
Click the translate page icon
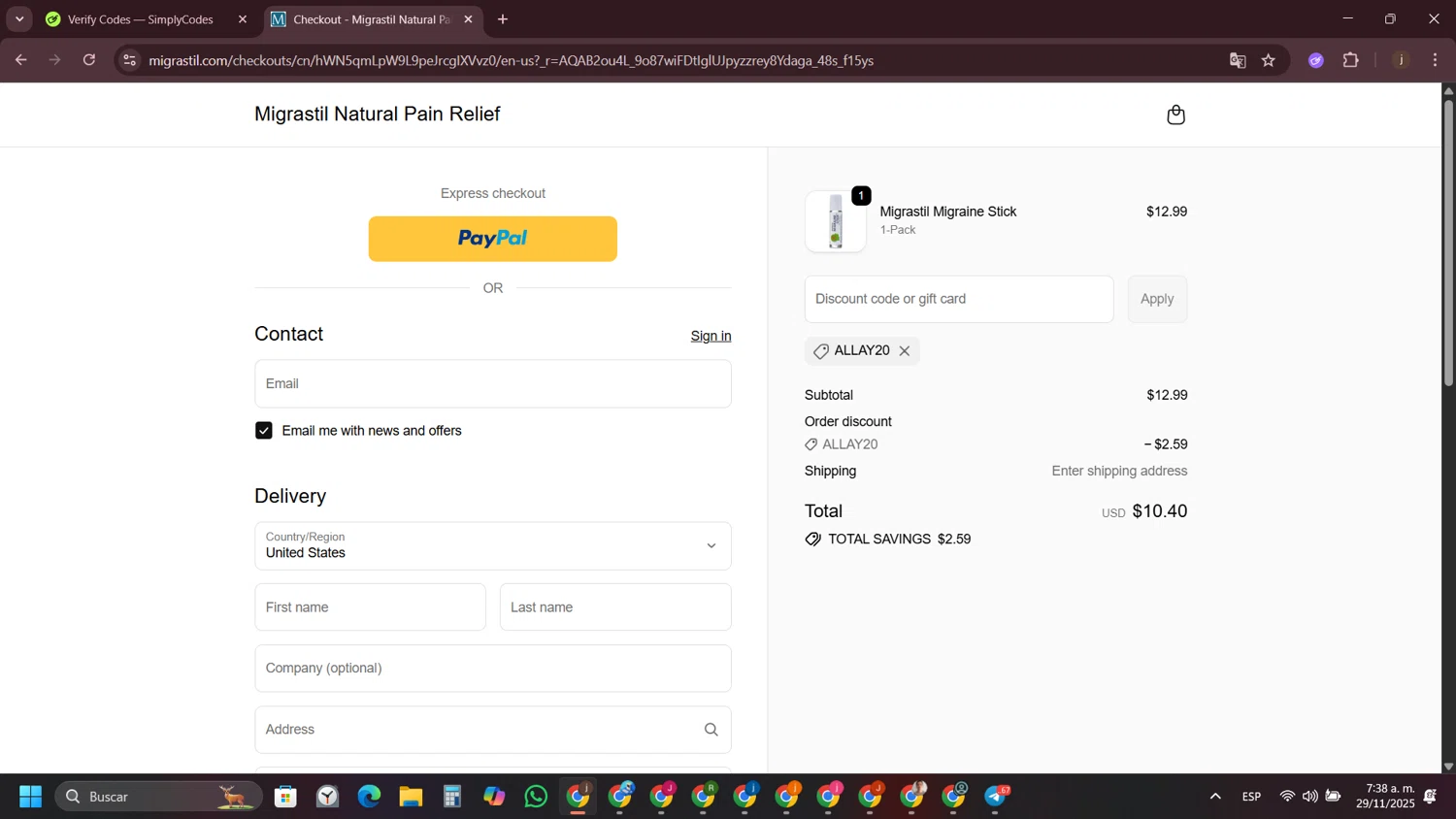click(1238, 60)
